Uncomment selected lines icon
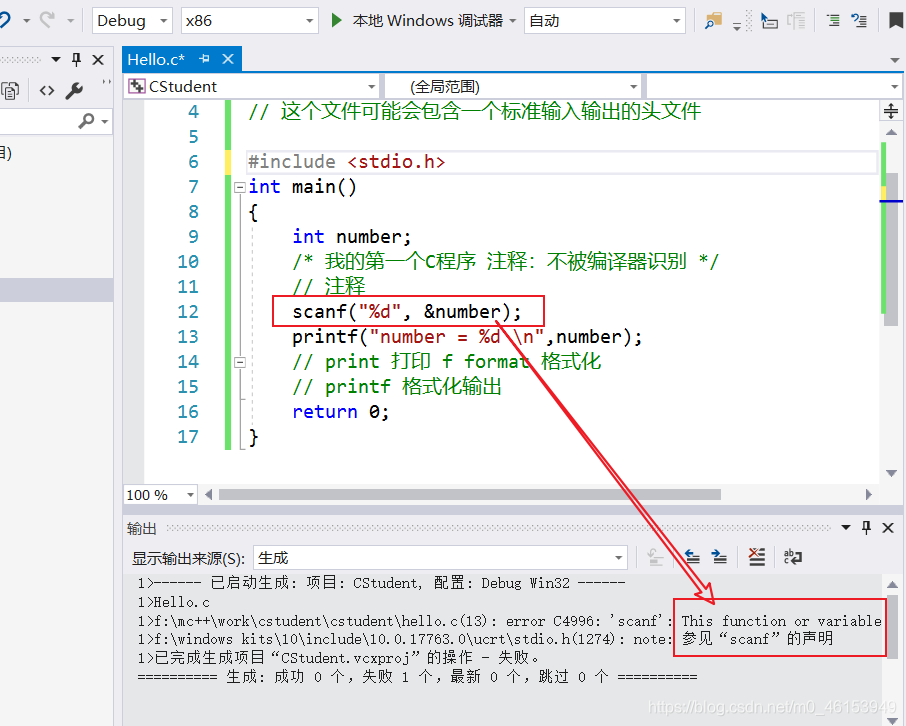 click(859, 21)
